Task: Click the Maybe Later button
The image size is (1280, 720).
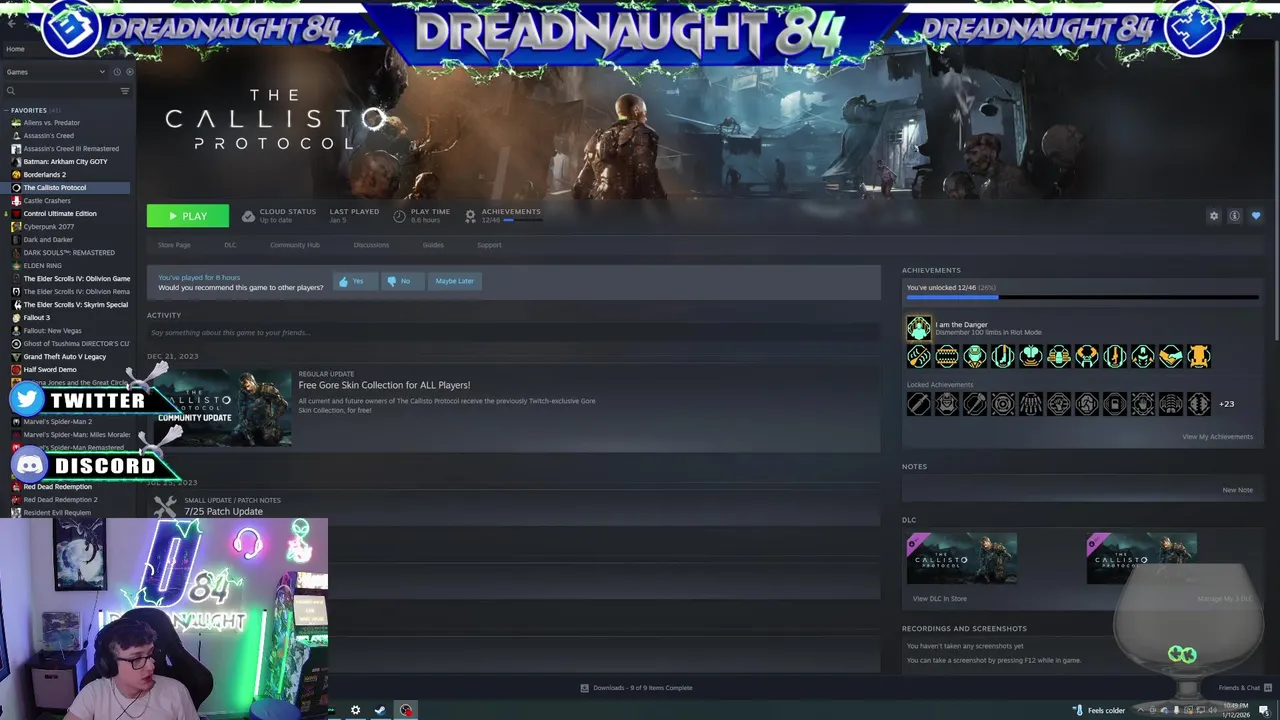Action: [x=454, y=281]
